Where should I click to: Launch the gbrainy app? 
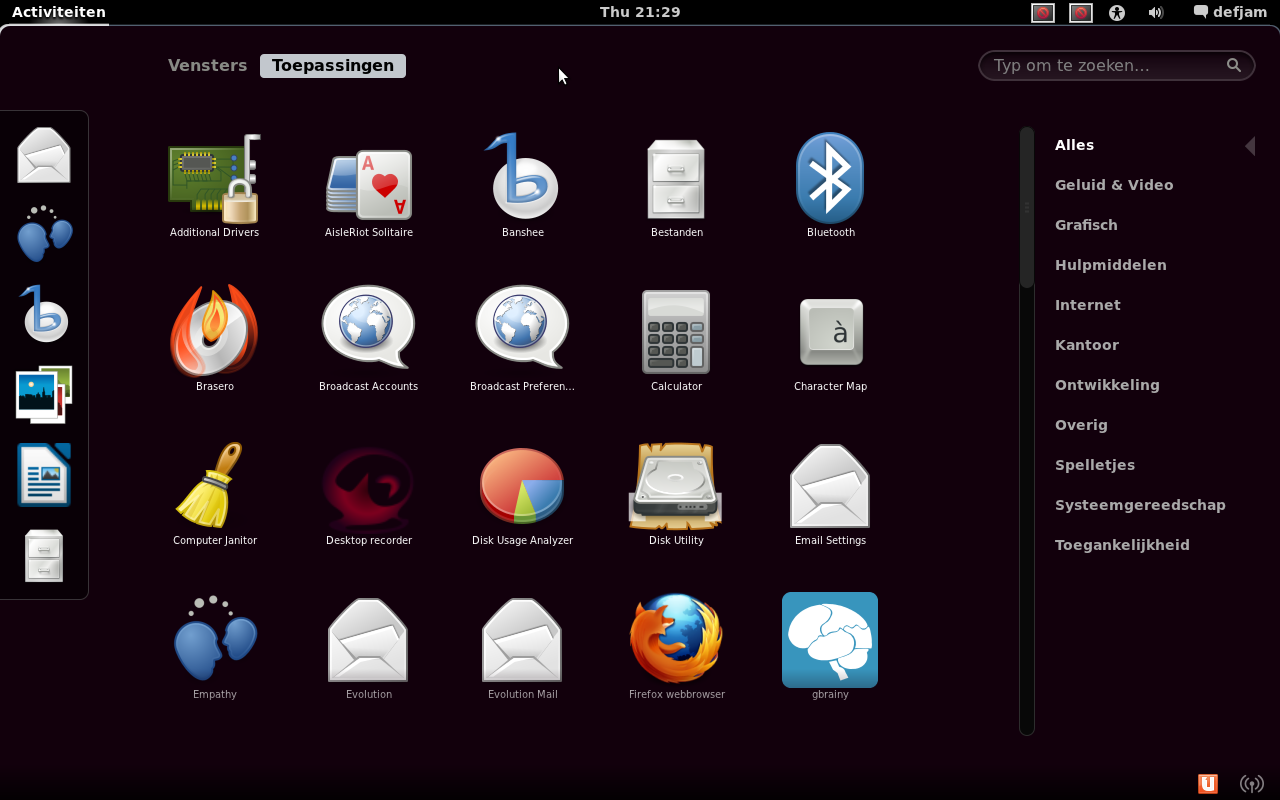pos(830,640)
